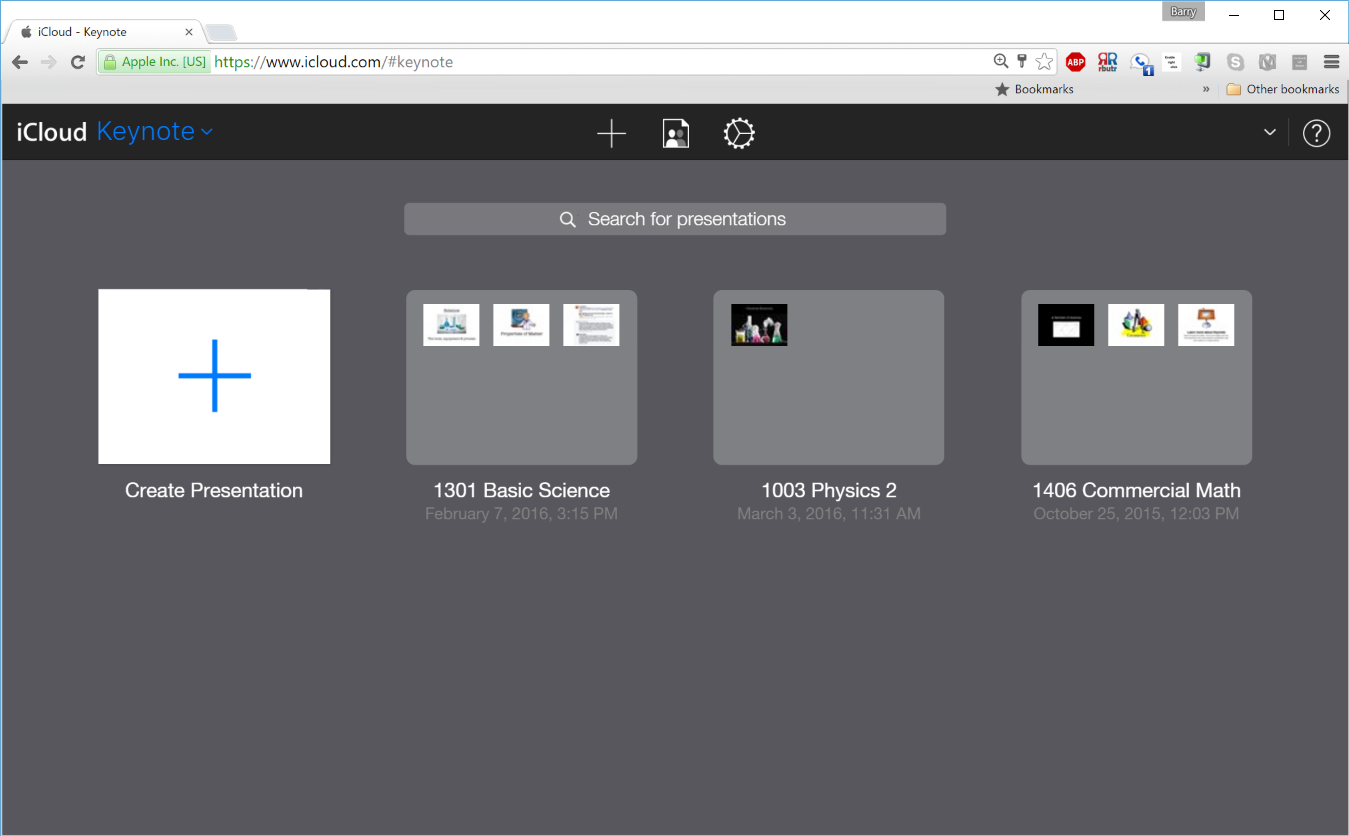Click the date February 7, 2016, 3:15 PM
This screenshot has width=1349, height=836.
[521, 514]
